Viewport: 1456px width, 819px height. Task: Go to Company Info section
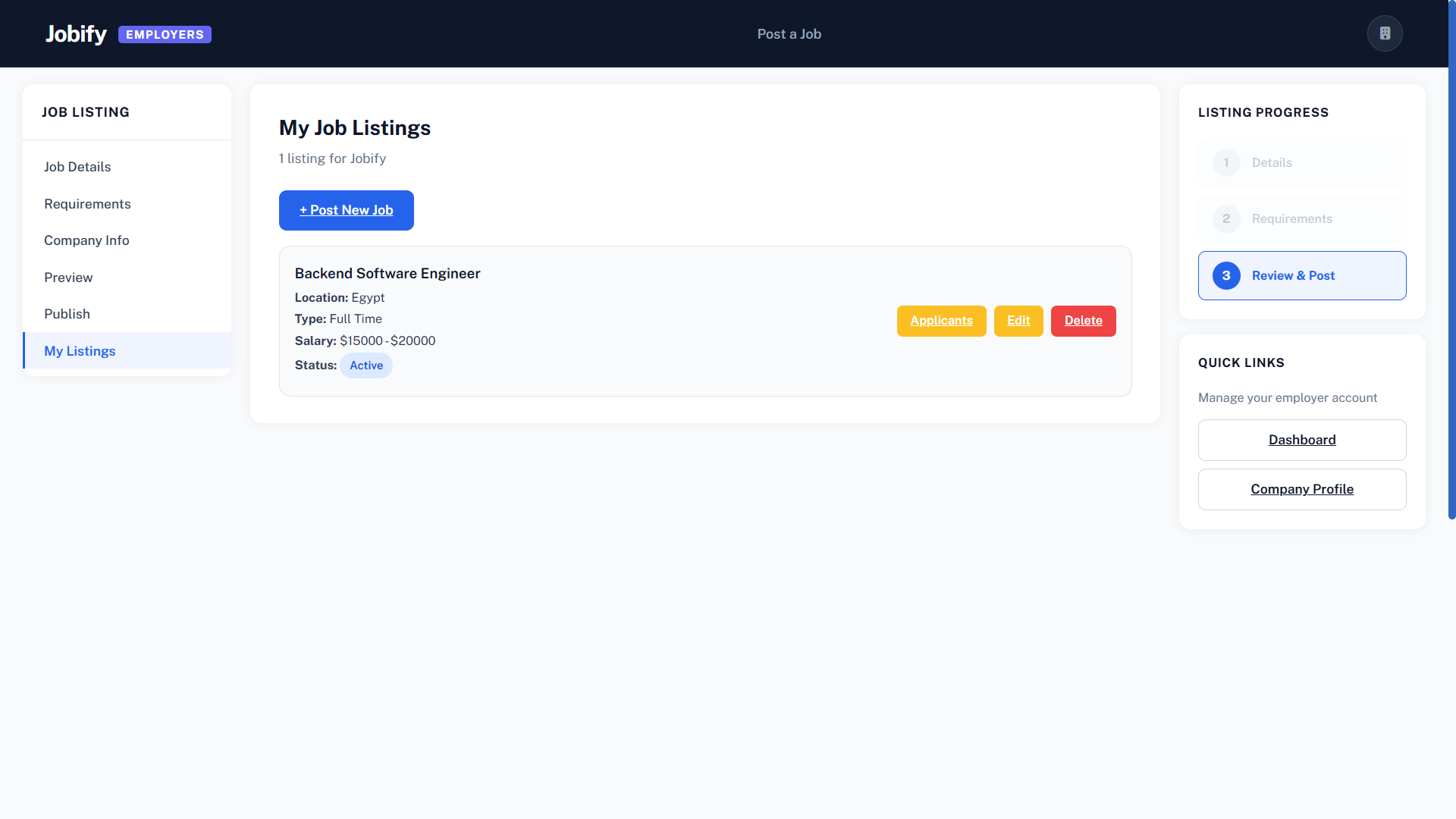(x=127, y=240)
